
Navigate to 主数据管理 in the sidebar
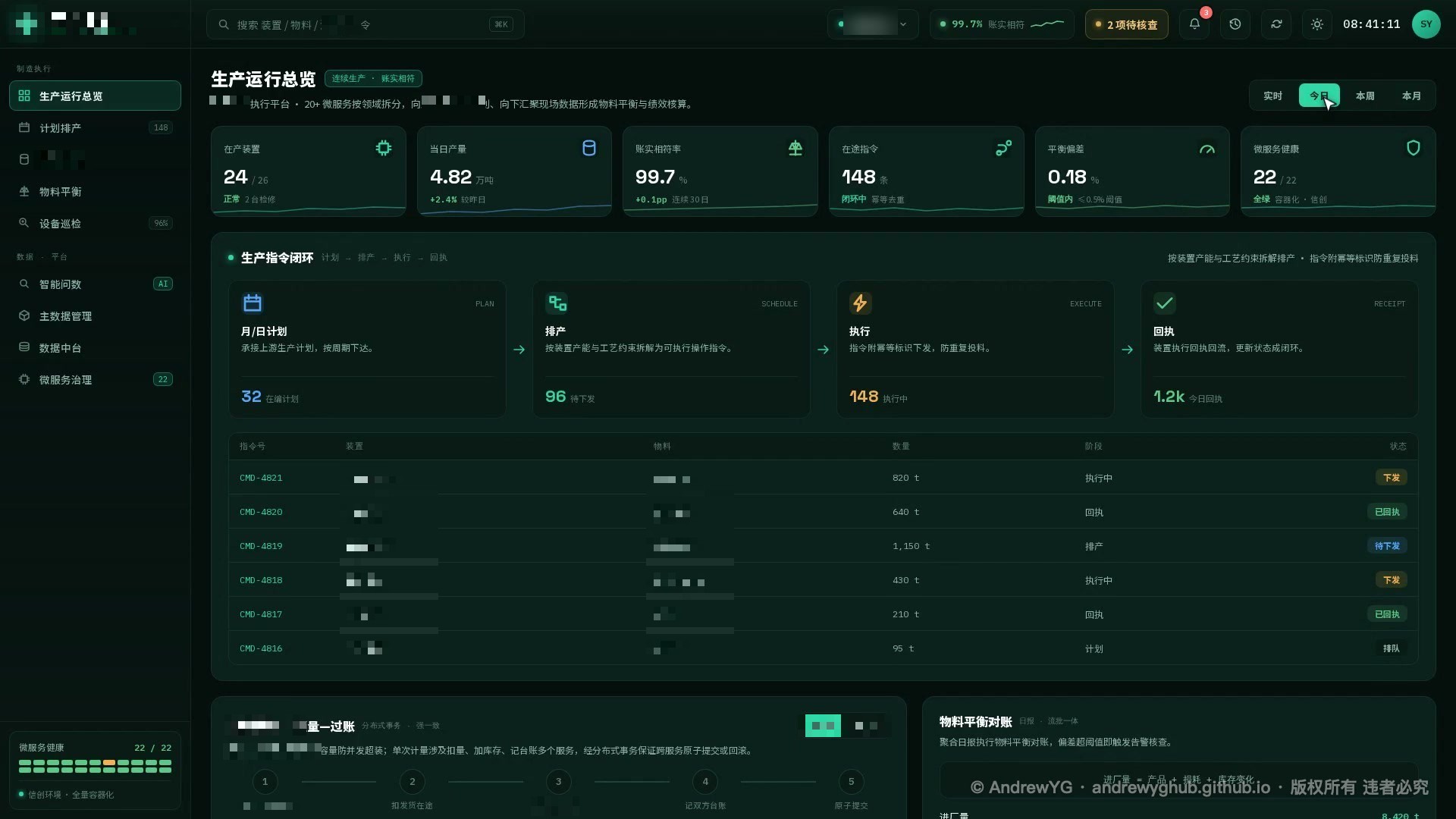(x=95, y=315)
